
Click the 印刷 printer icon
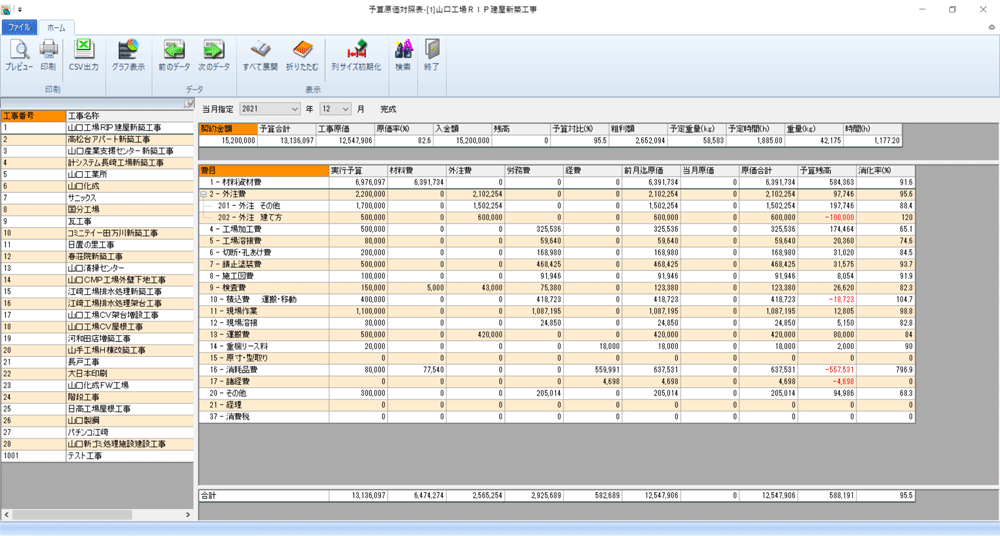tap(48, 54)
